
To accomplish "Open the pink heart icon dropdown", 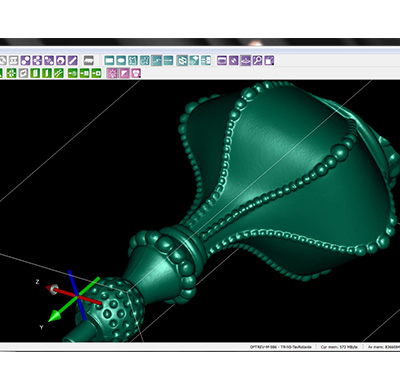I will coord(136,73).
